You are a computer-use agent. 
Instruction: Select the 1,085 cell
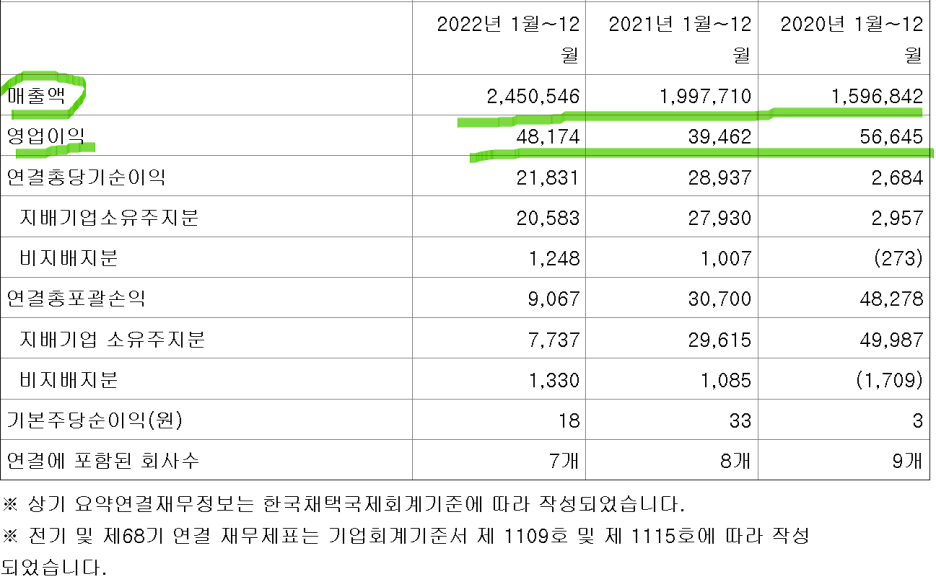(x=726, y=380)
